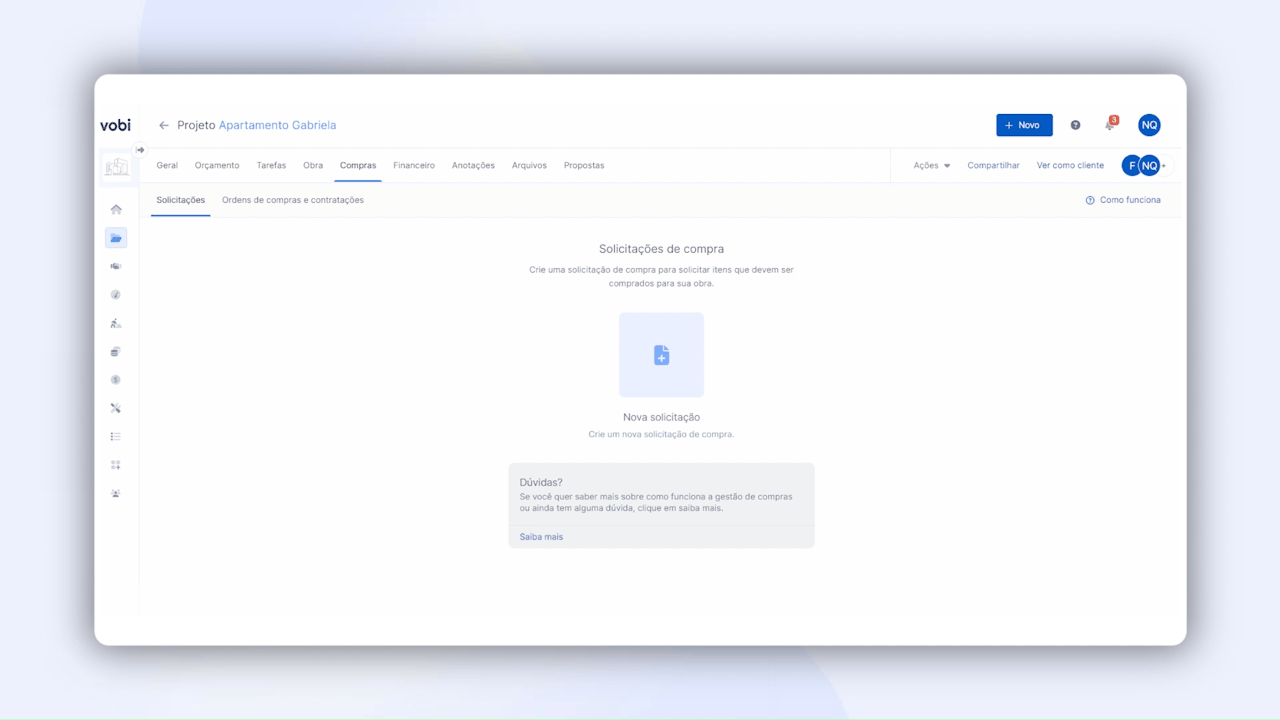Go back using the arrow beside Projeto
The width and height of the screenshot is (1280, 720).
pos(164,125)
